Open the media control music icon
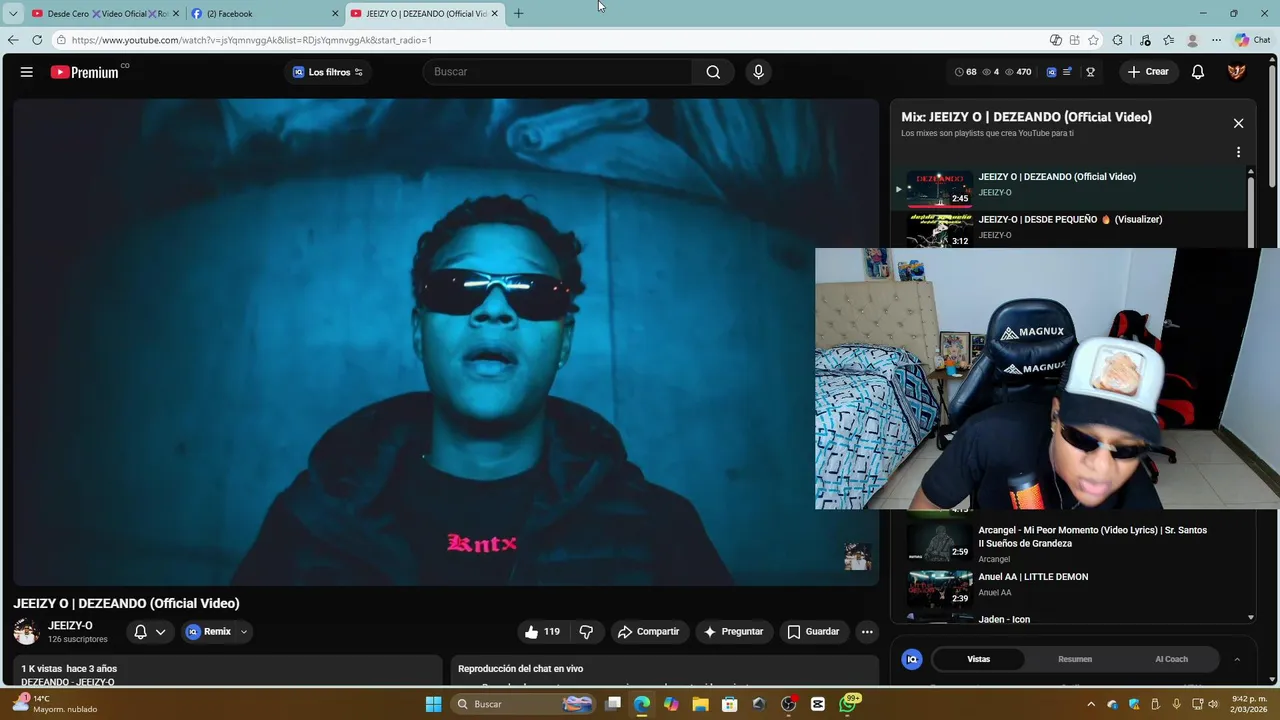The height and width of the screenshot is (720, 1280). [x=1145, y=40]
